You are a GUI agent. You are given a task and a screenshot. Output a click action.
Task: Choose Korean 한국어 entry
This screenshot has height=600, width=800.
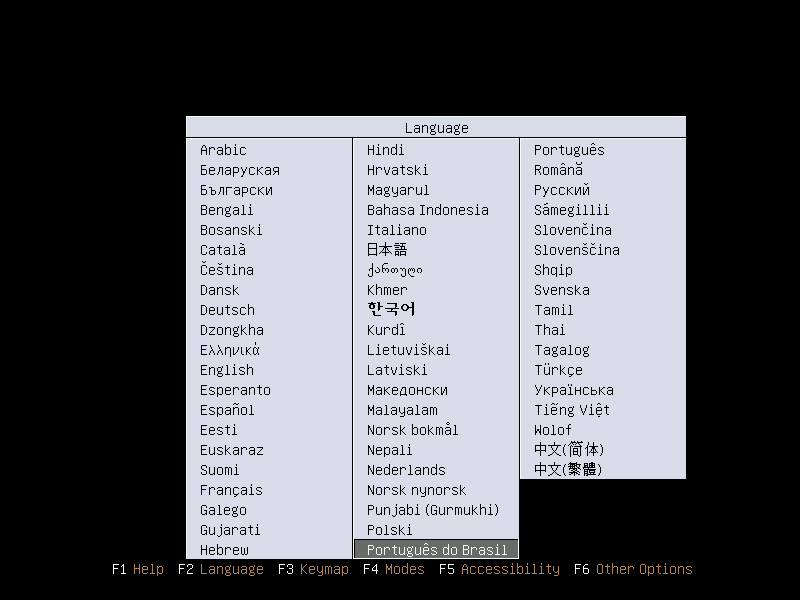pyautogui.click(x=391, y=310)
